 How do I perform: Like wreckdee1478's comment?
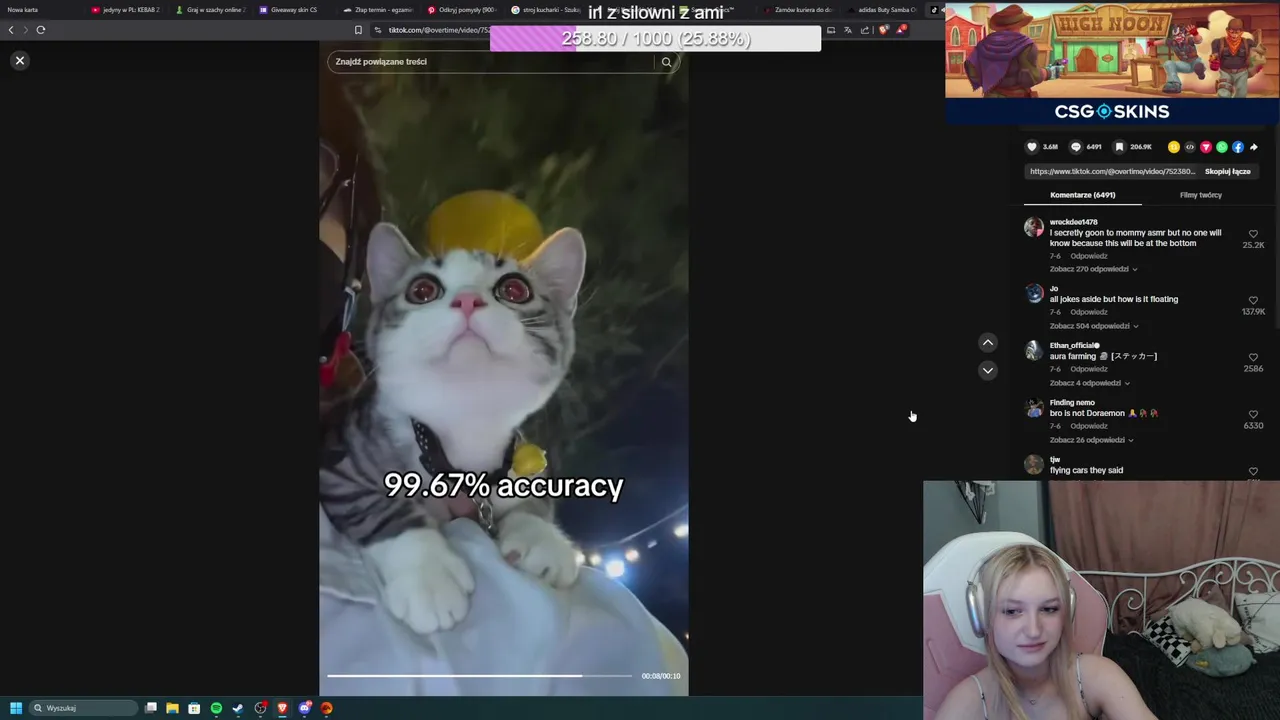(x=1253, y=234)
